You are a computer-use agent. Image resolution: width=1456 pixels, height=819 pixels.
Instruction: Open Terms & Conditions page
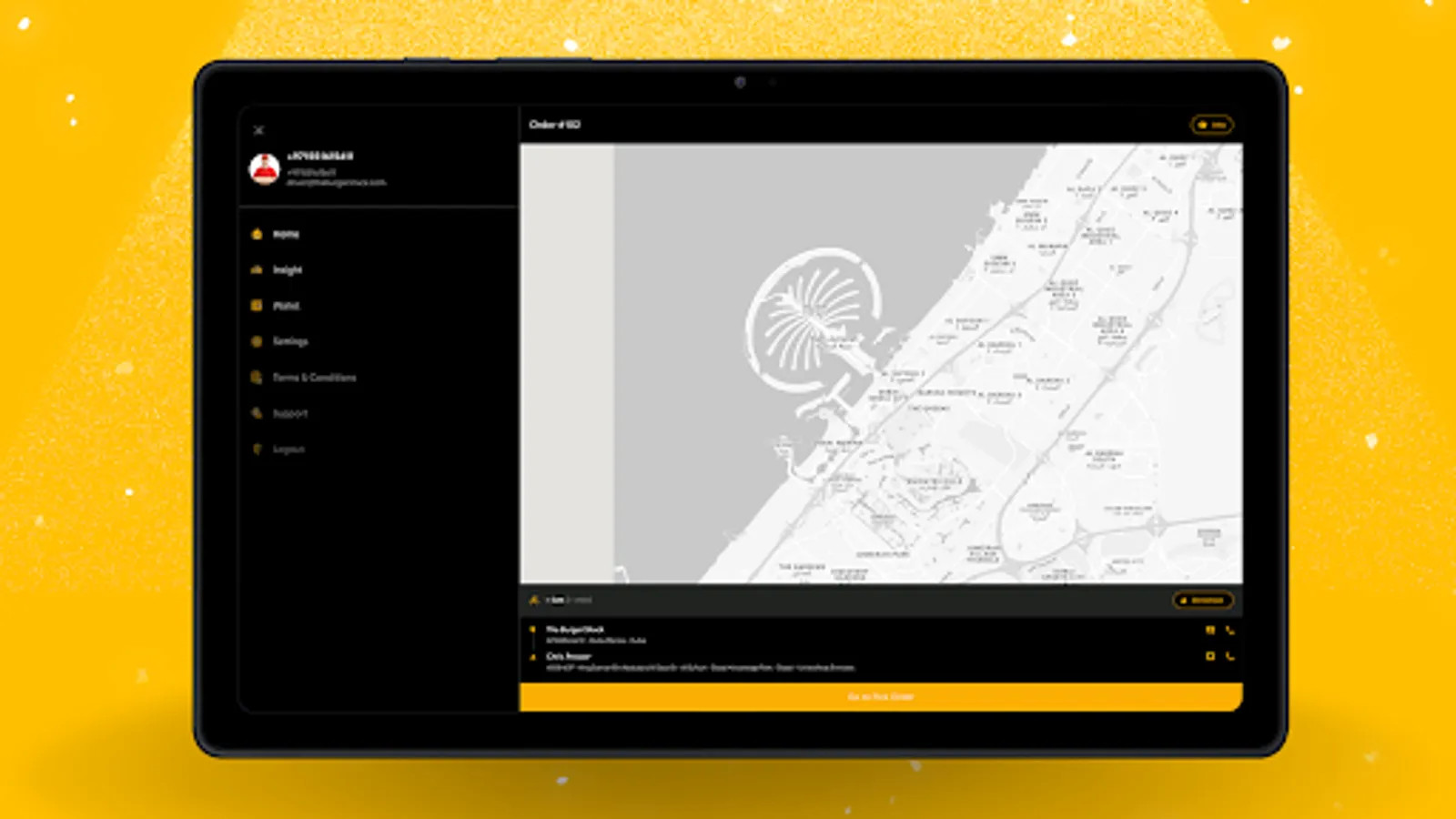click(x=314, y=377)
